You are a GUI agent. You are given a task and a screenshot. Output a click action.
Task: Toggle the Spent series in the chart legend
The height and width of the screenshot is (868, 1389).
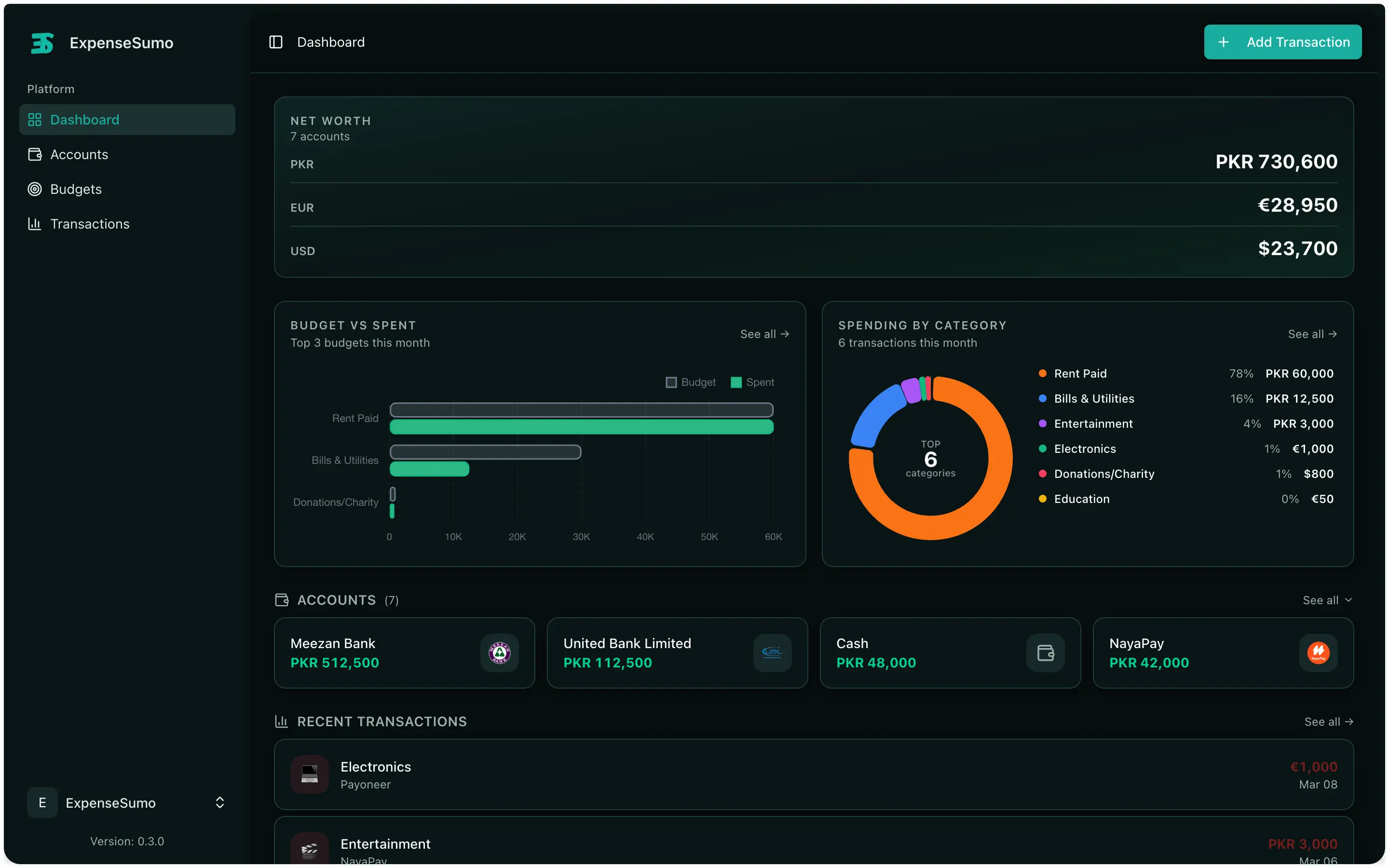tap(752, 382)
